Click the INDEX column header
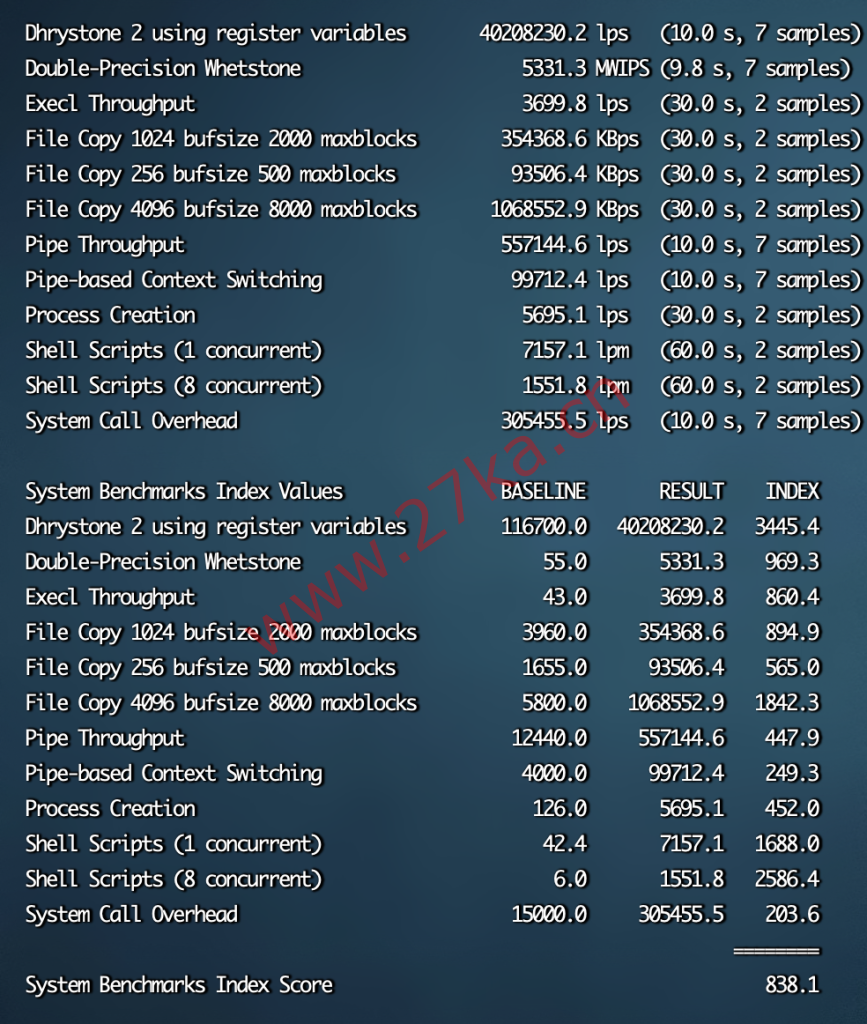The width and height of the screenshot is (867, 1024). pyautogui.click(x=793, y=492)
